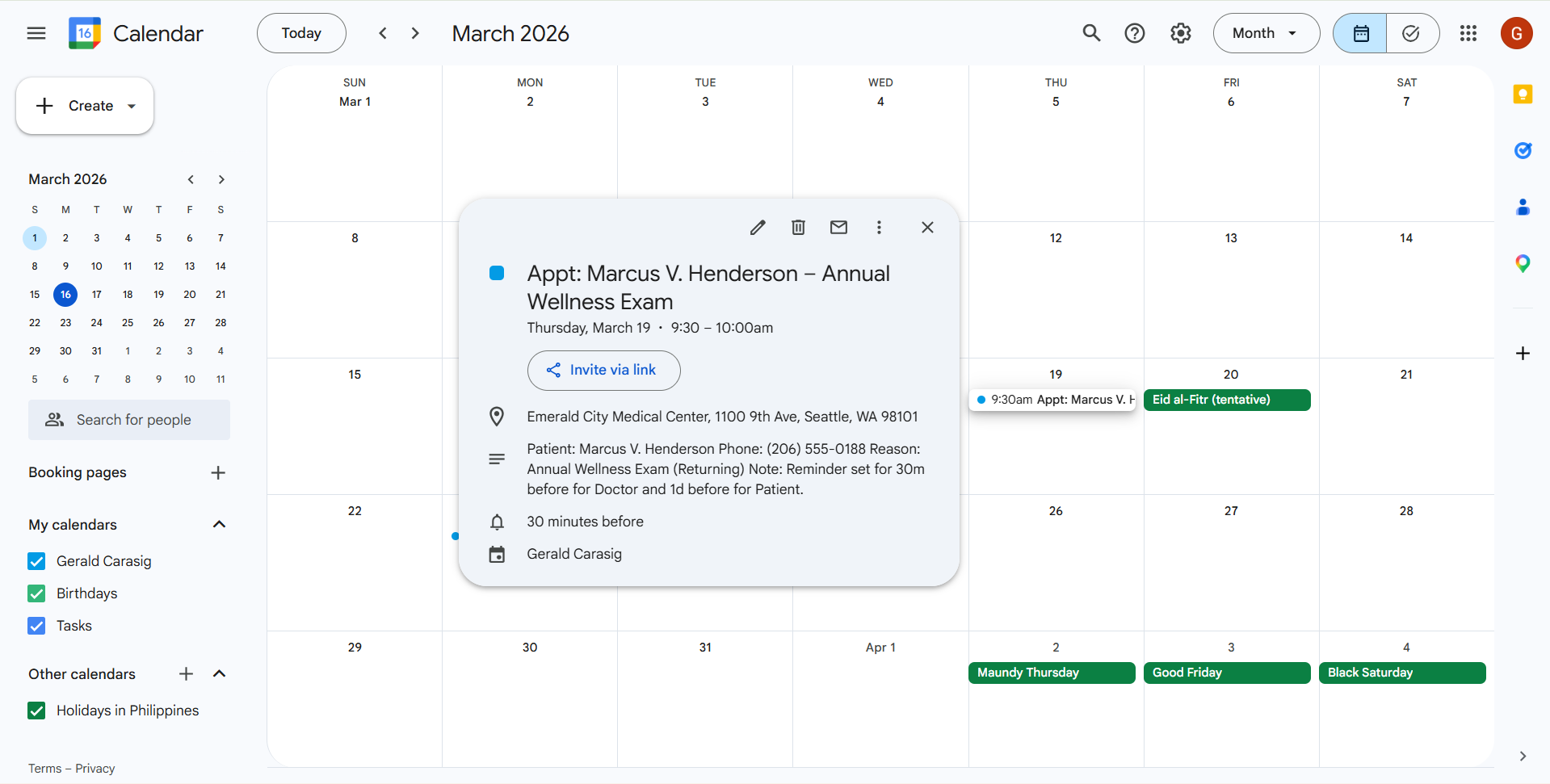Open Google Keep side panel icon
The height and width of the screenshot is (784, 1550).
coord(1523,94)
